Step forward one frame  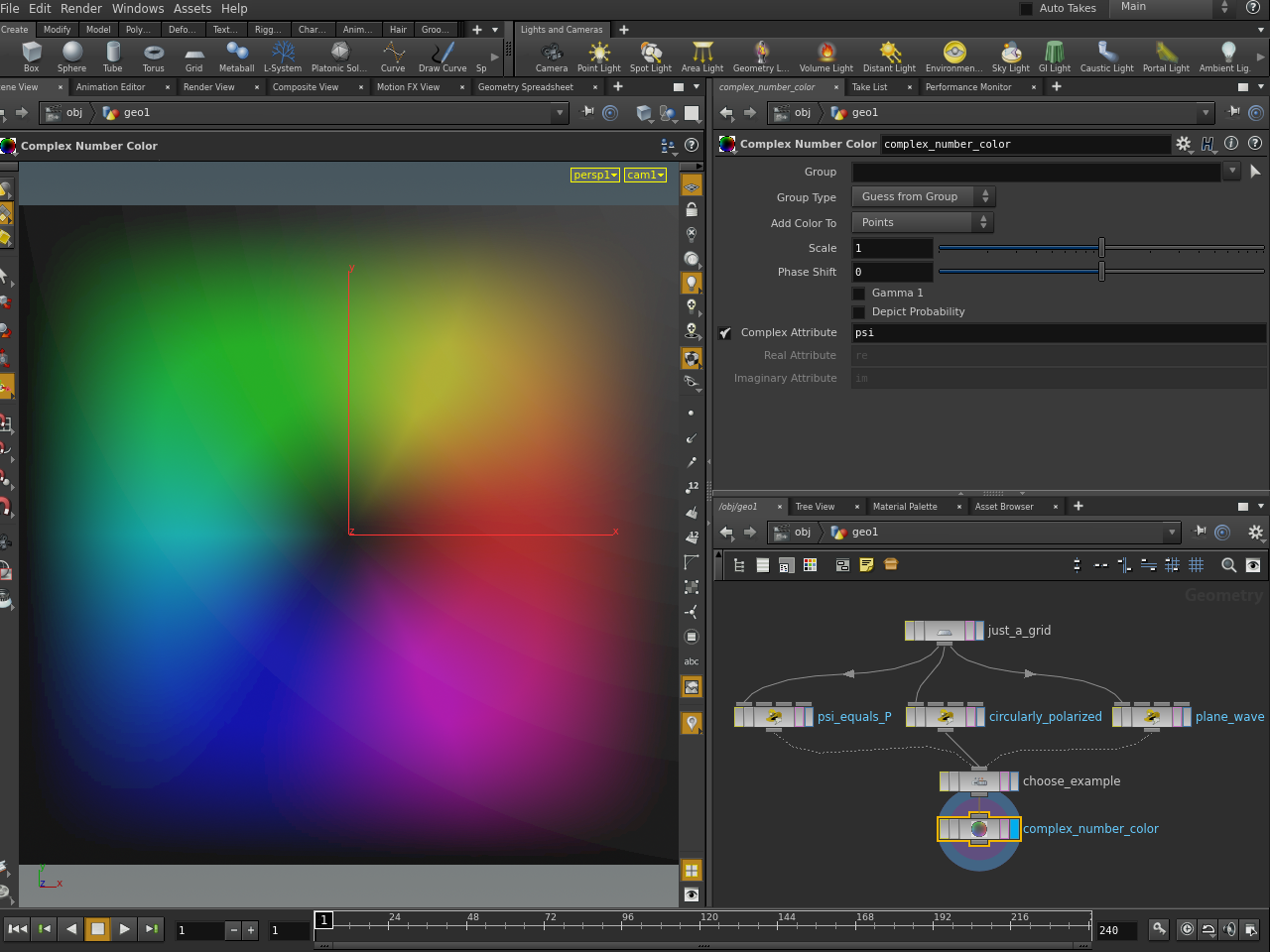(x=151, y=929)
